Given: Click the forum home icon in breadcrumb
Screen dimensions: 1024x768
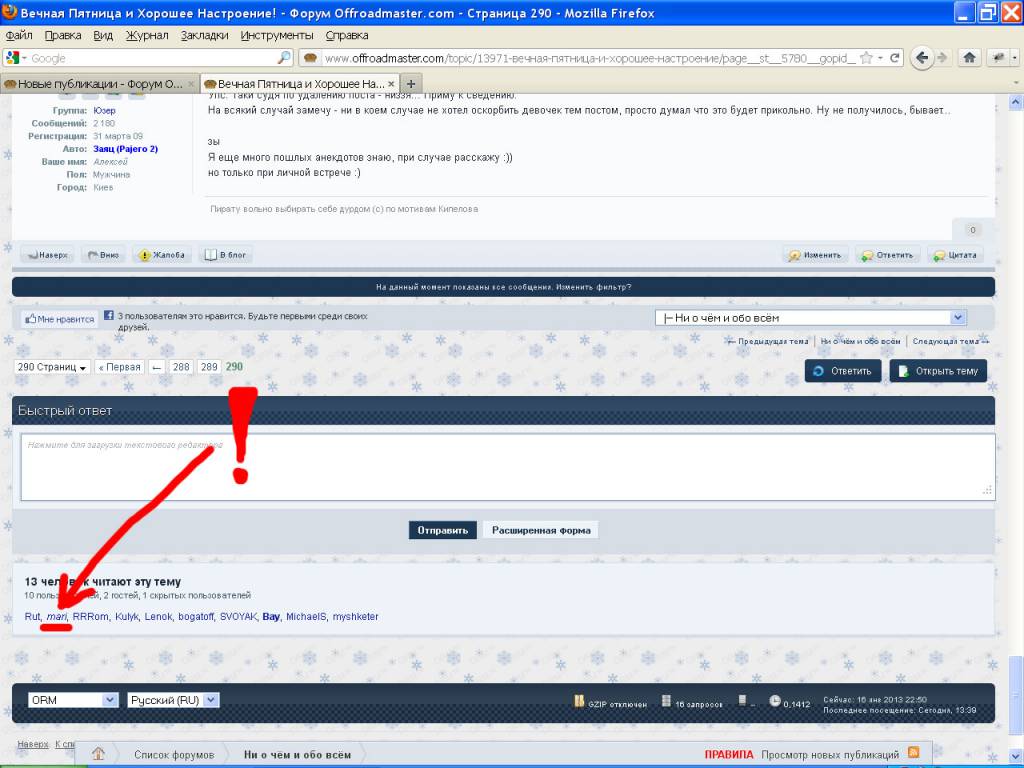Looking at the screenshot, I should point(99,754).
